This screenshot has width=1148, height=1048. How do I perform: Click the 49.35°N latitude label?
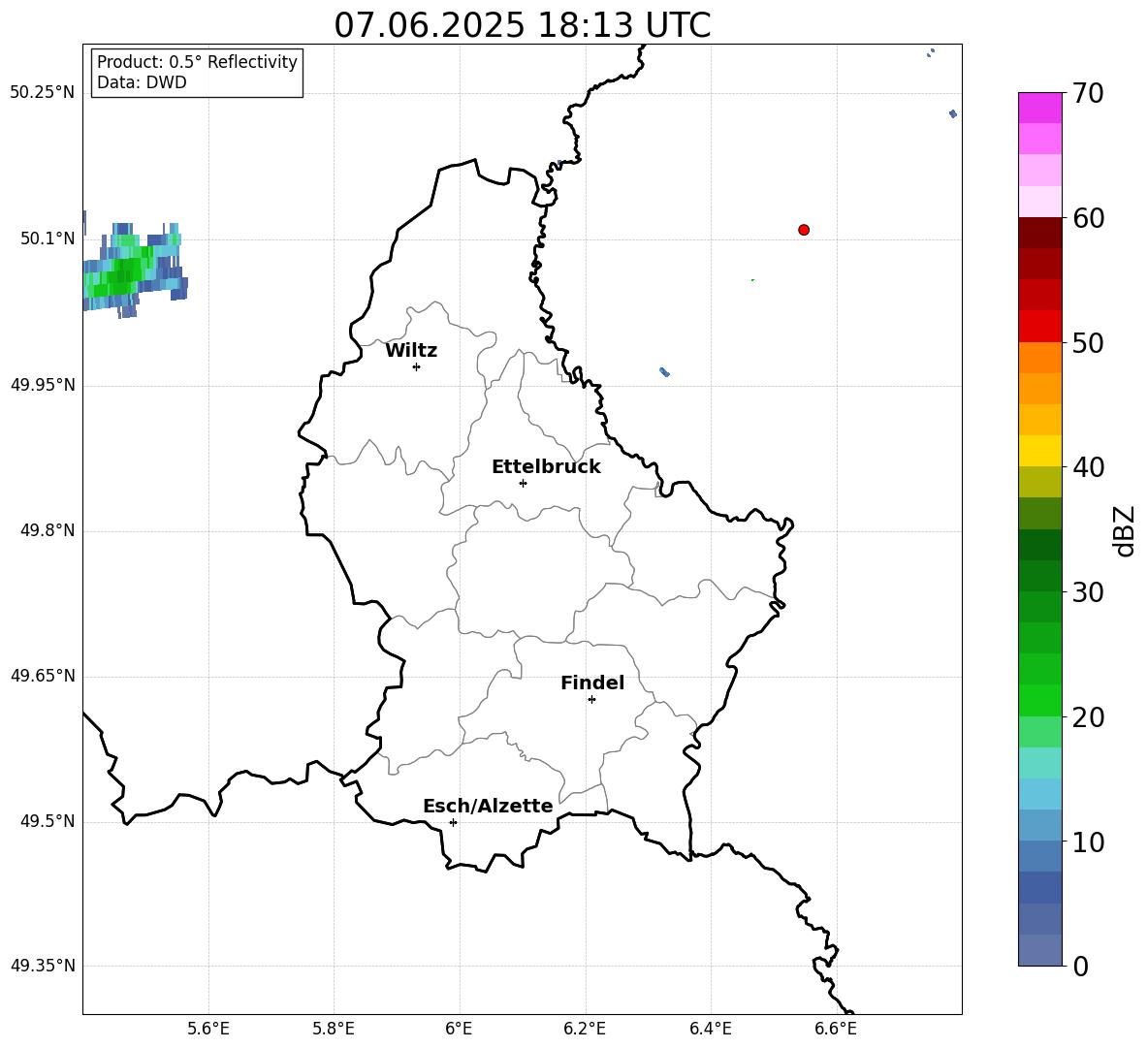point(43,966)
